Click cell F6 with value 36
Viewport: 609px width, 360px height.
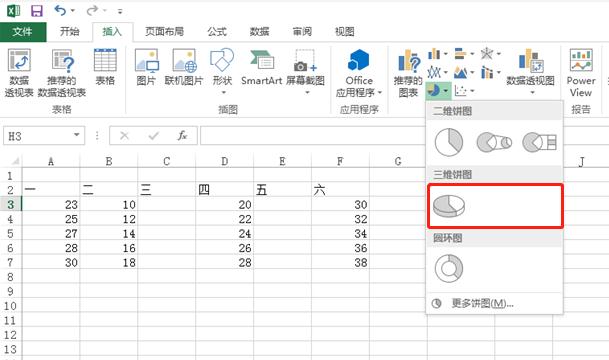pyautogui.click(x=340, y=248)
